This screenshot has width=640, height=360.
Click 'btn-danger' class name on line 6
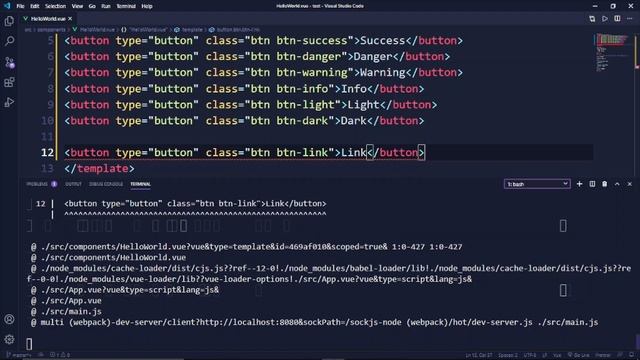click(309, 57)
